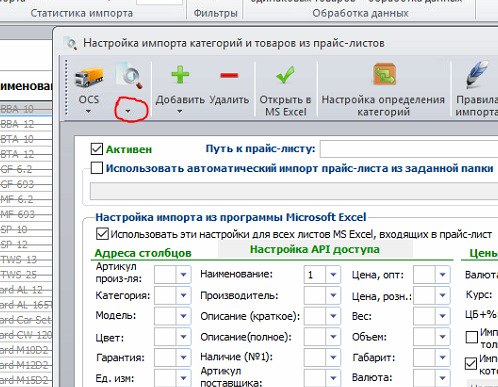Select the Цены tab at right
The image size is (498, 387).
point(483,253)
